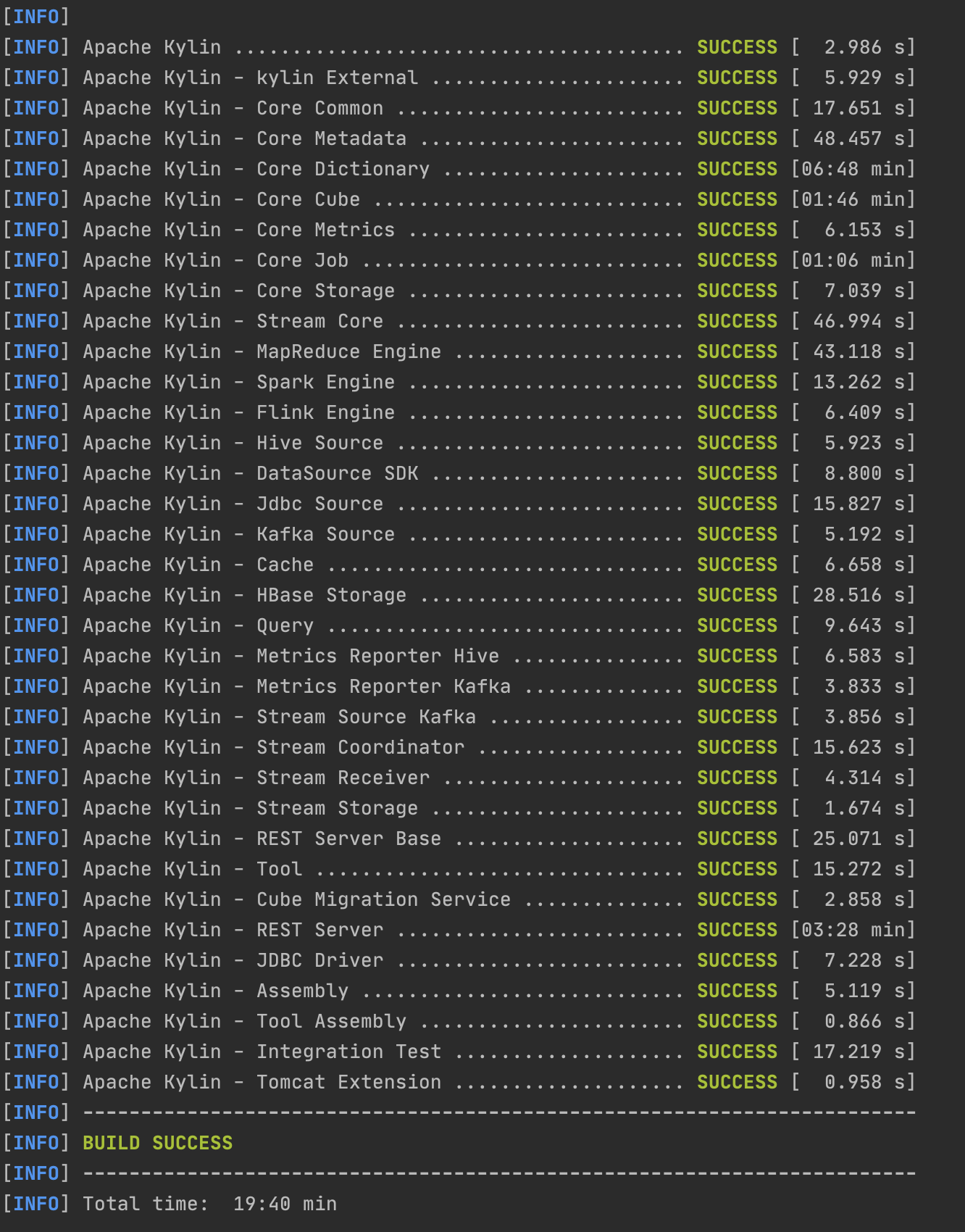Click the 'Stream Receiver' module name
This screenshot has width=965, height=1232.
[343, 778]
